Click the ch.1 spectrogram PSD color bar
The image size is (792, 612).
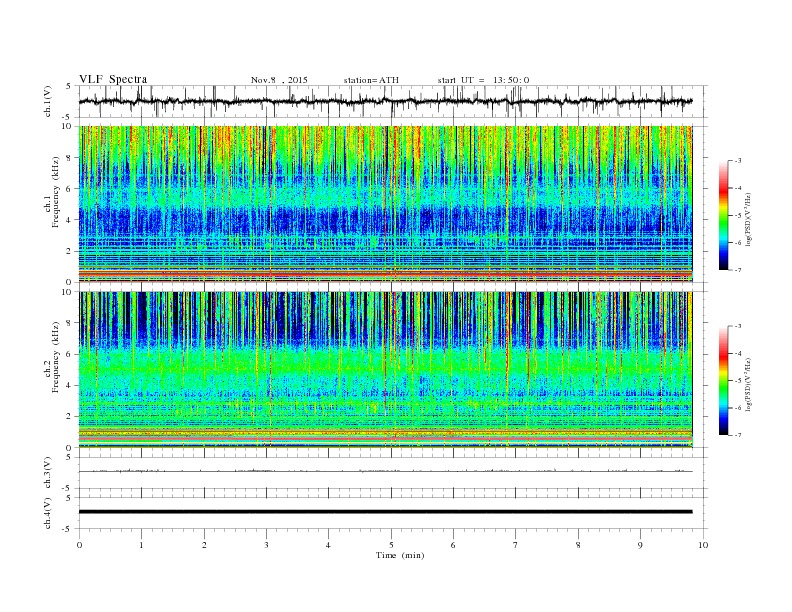724,215
